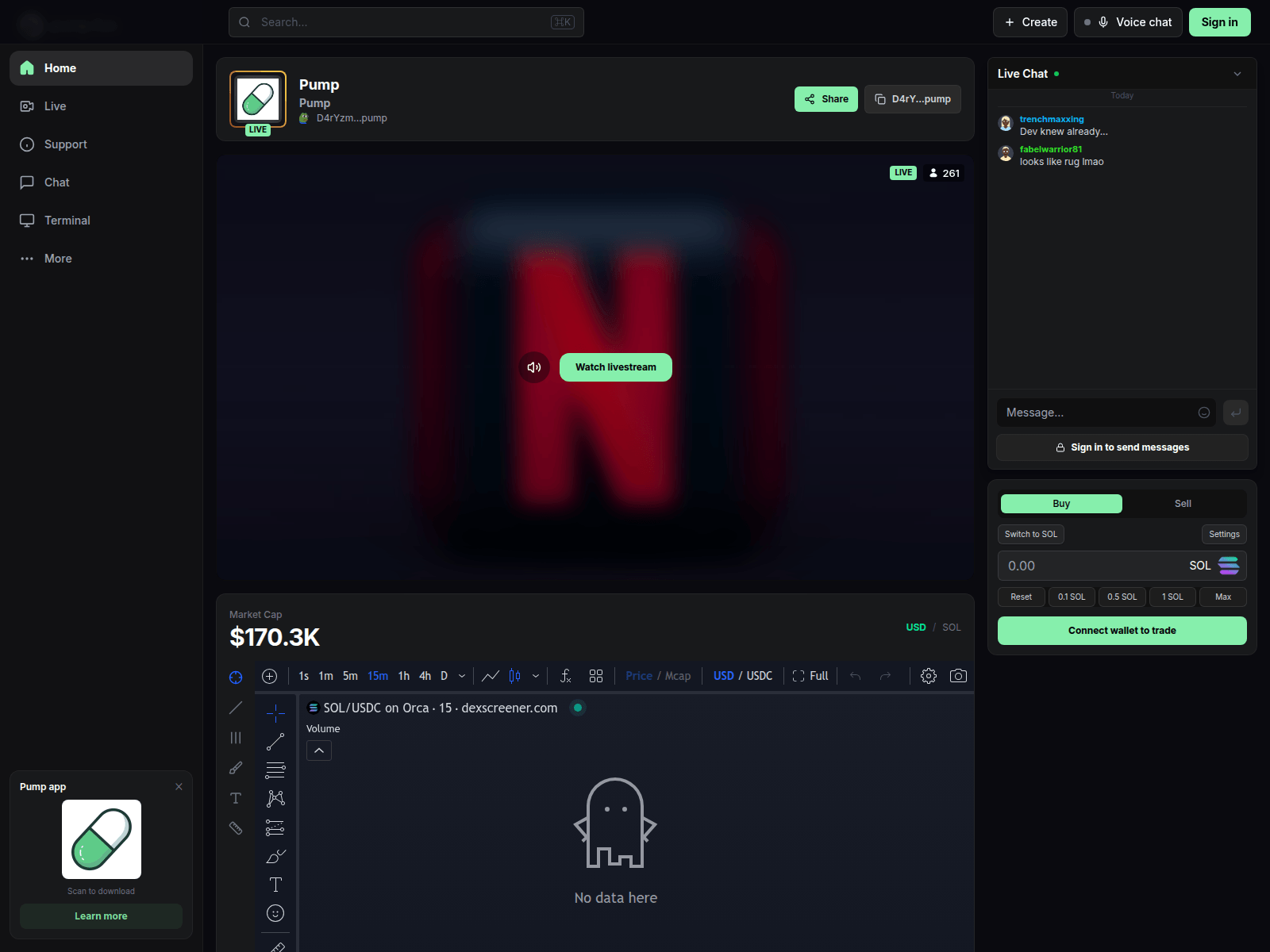Open the Support sidebar item
The image size is (1270, 952).
tap(101, 144)
